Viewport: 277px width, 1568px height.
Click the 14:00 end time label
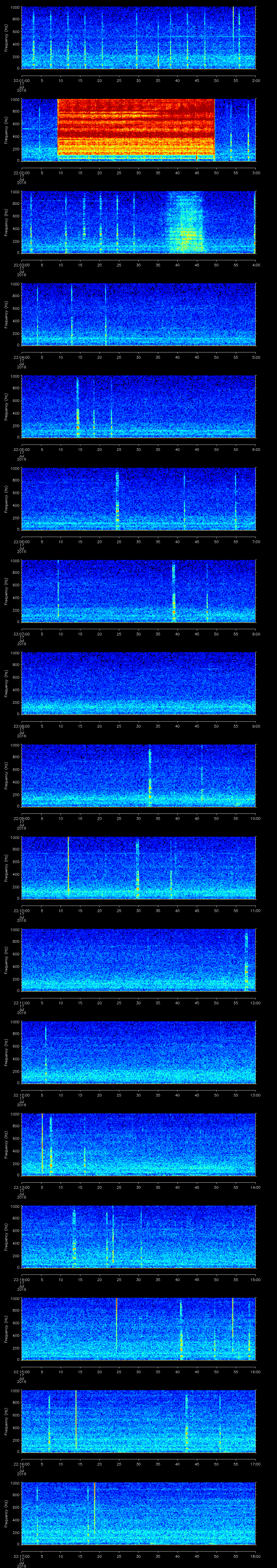click(255, 1187)
